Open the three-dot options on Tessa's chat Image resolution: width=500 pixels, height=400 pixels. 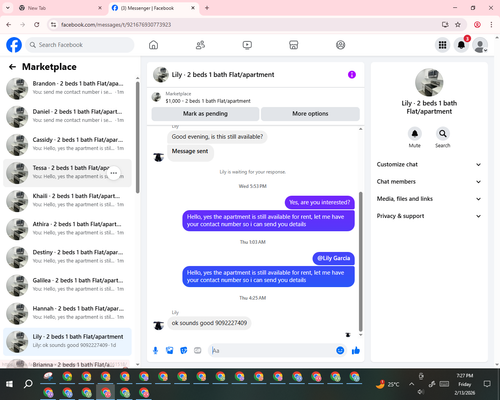pyautogui.click(x=114, y=173)
